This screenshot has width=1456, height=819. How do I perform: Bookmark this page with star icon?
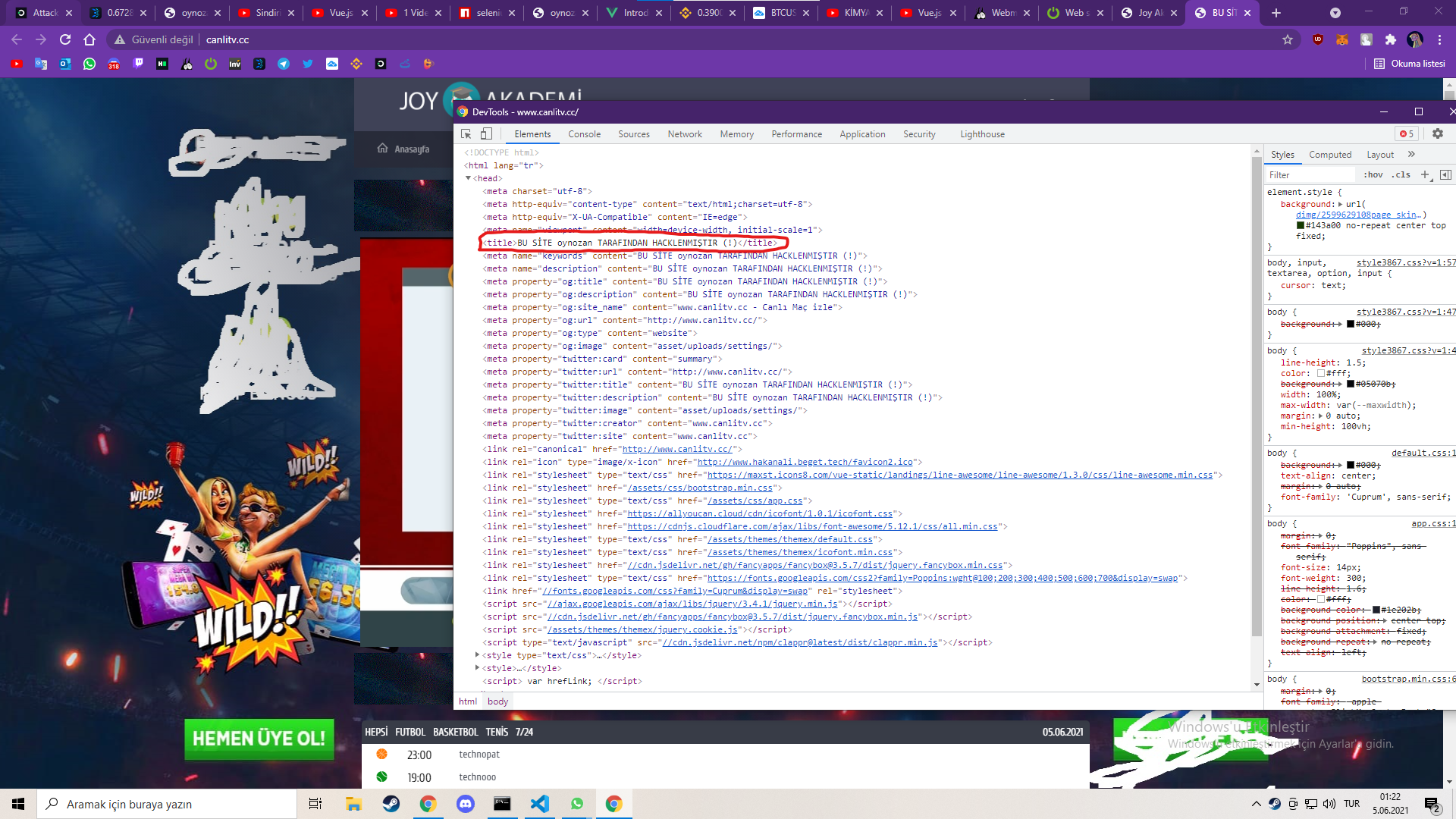(1288, 39)
